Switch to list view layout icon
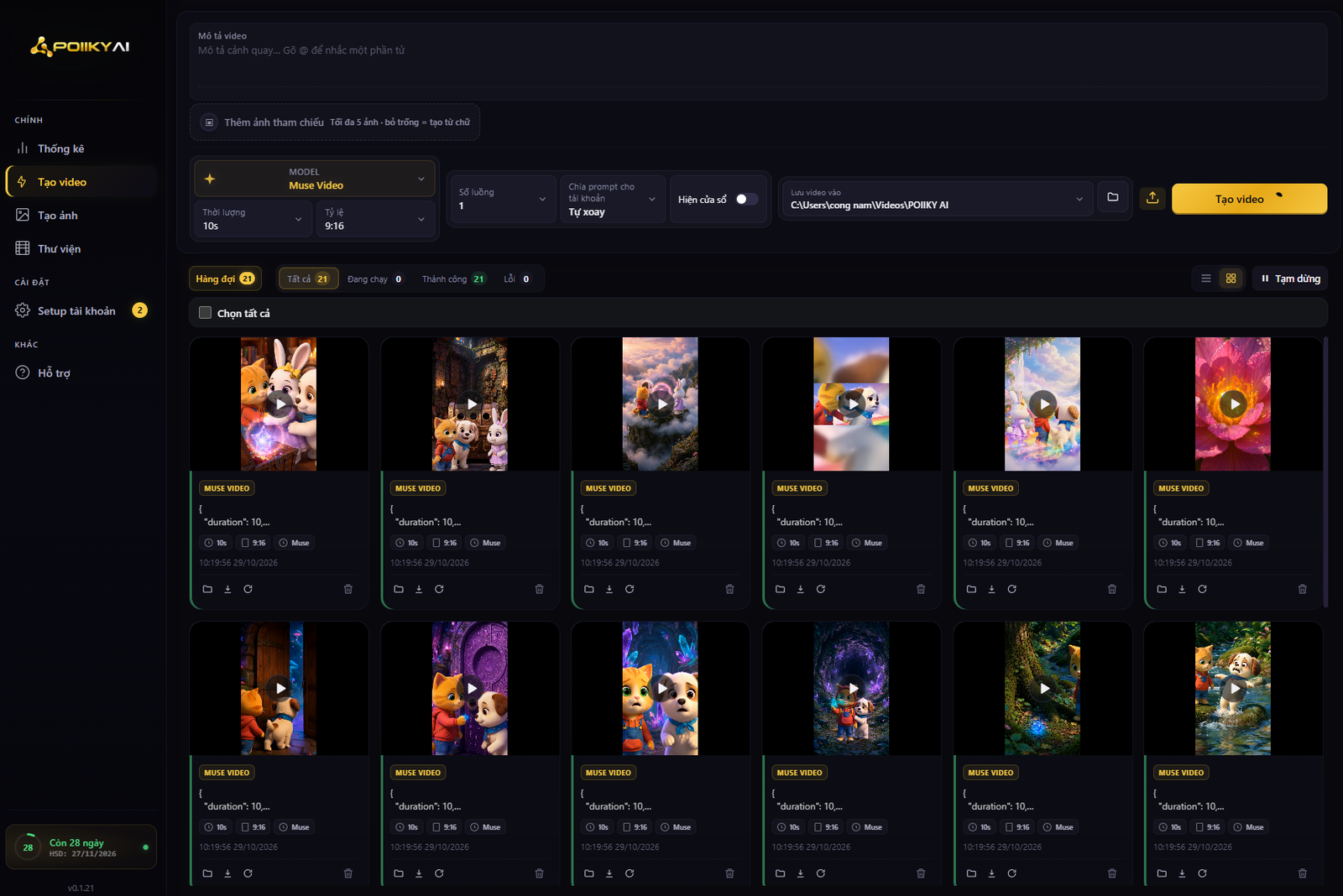Viewport: 1343px width, 896px height. pyautogui.click(x=1206, y=279)
